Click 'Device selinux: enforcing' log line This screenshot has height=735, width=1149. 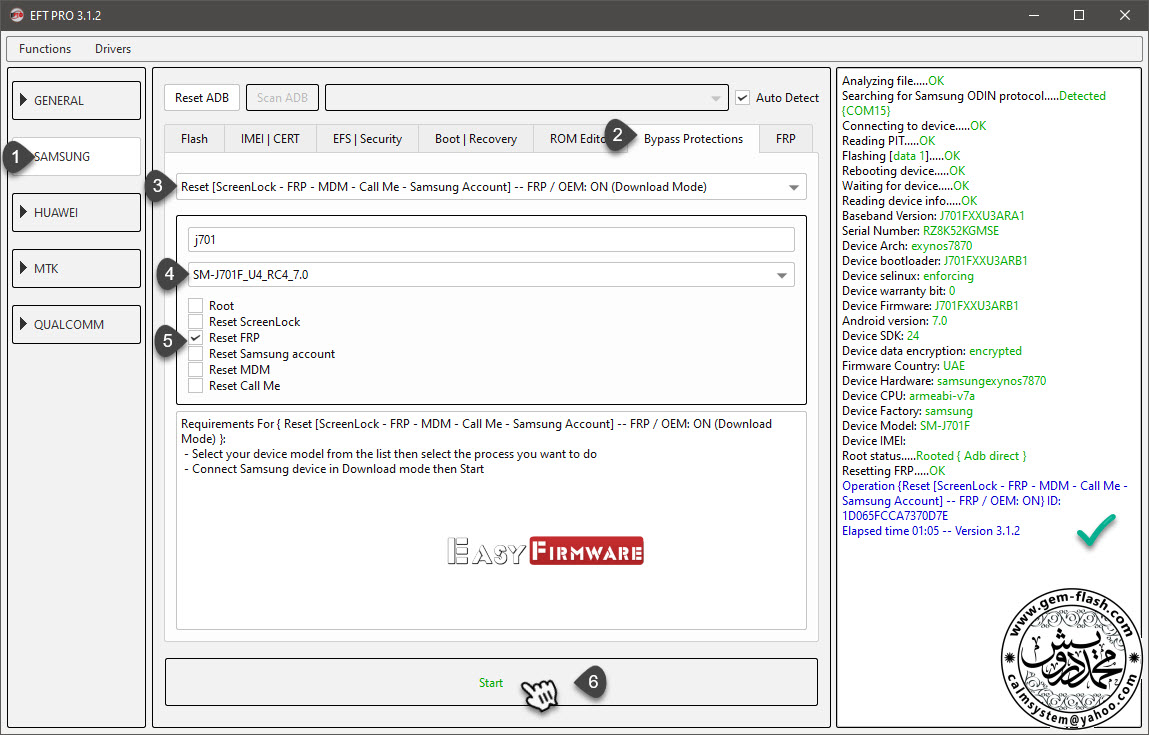pyautogui.click(x=908, y=276)
